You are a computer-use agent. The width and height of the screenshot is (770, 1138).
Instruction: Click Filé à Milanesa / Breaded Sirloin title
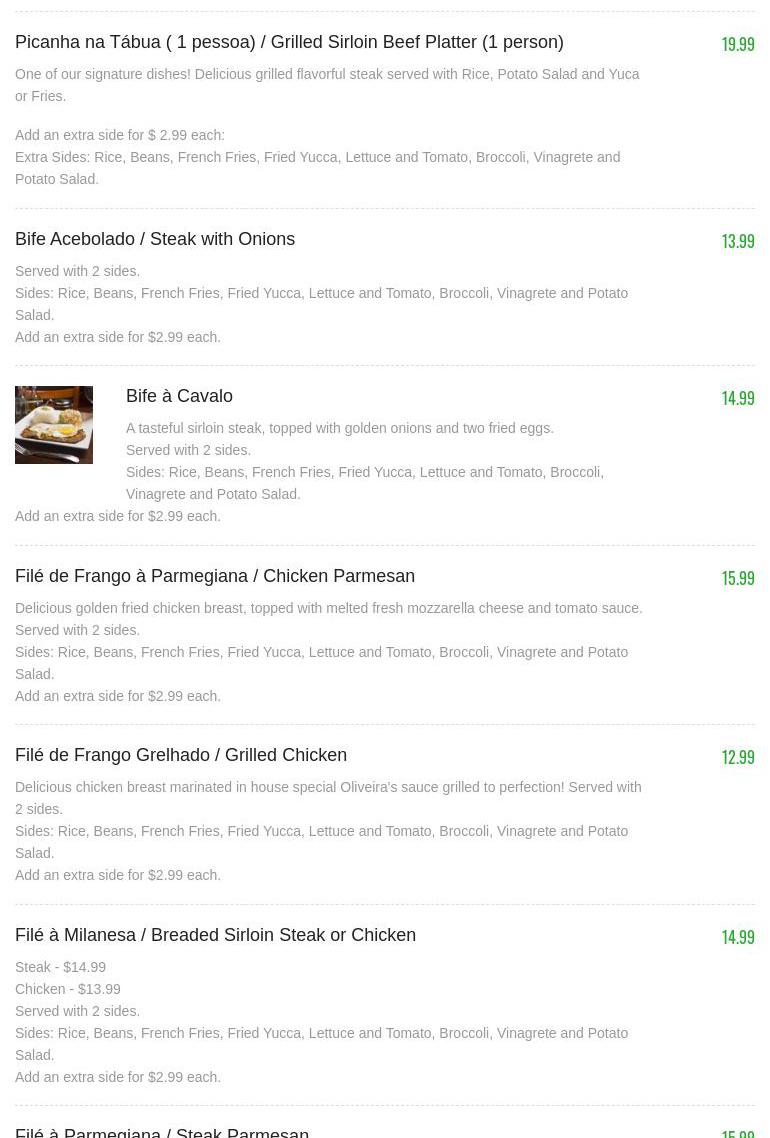point(215,935)
